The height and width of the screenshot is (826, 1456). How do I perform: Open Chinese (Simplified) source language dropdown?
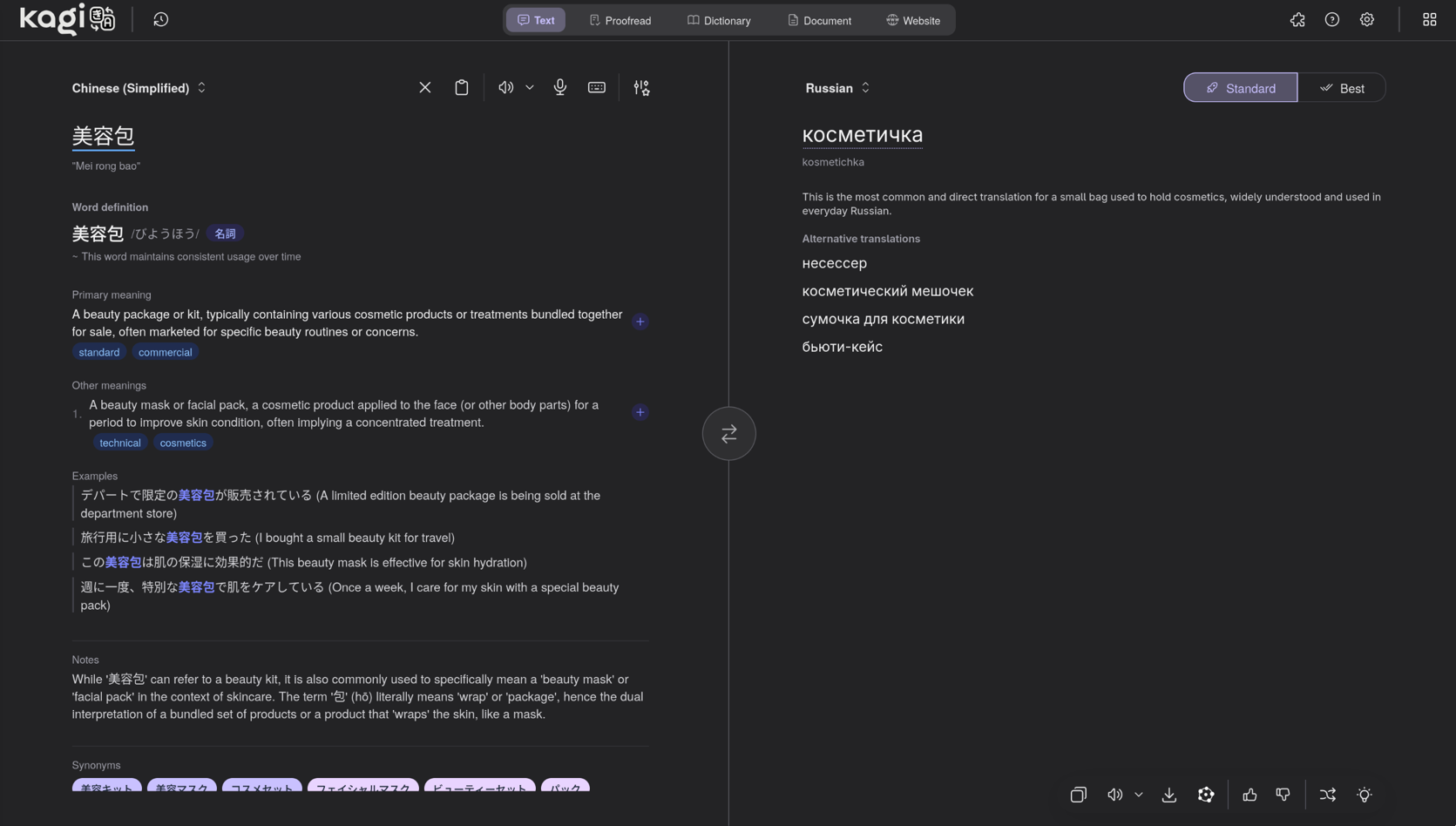[139, 88]
